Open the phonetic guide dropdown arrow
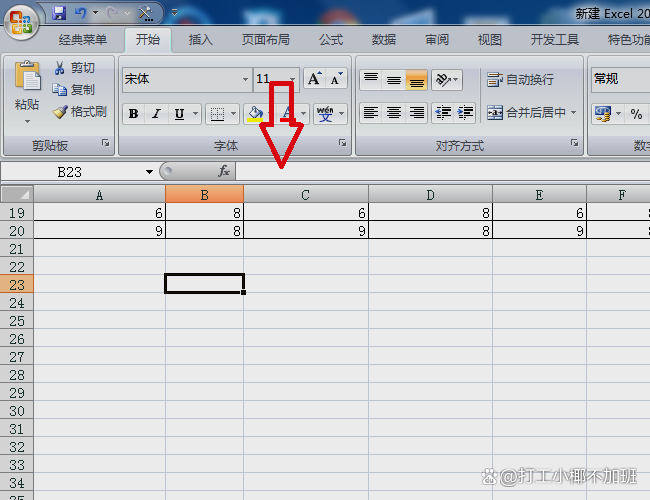650x500 pixels. pos(342,114)
